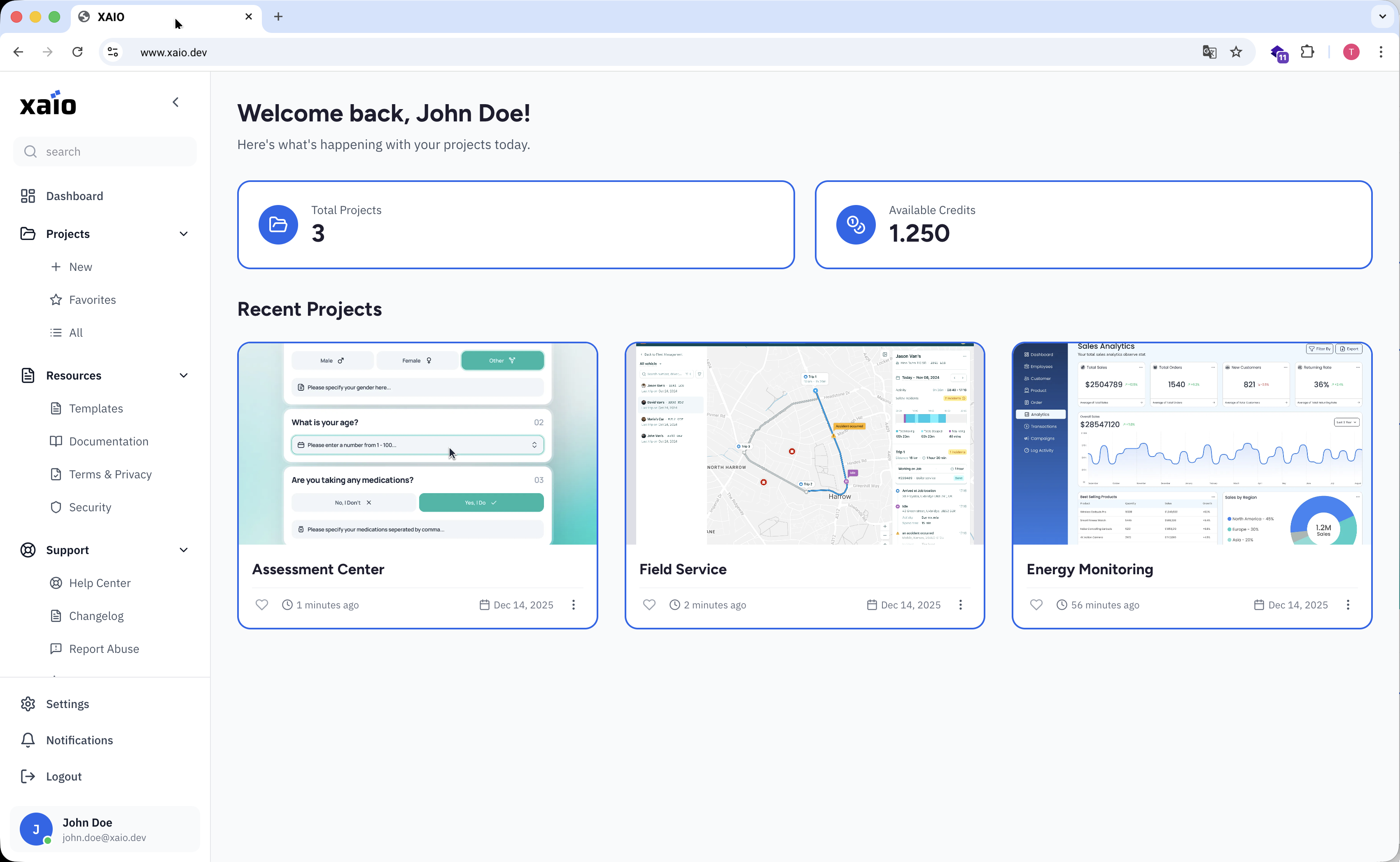Open the Assessment Center card options menu

[574, 605]
